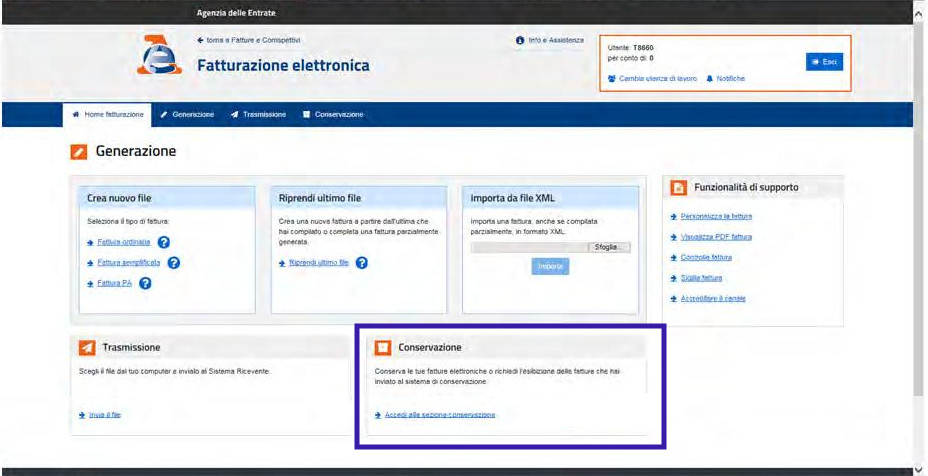Click the Cambia utenza di lavoro users icon

(x=612, y=79)
